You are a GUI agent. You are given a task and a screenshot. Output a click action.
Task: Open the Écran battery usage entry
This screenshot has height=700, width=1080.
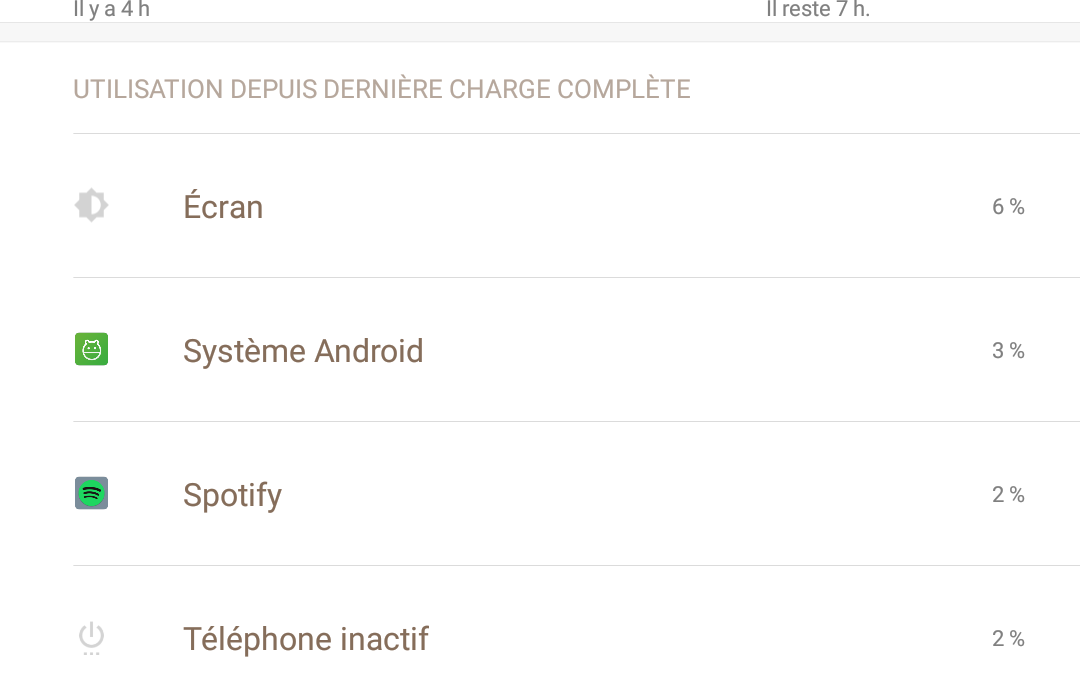click(x=577, y=206)
